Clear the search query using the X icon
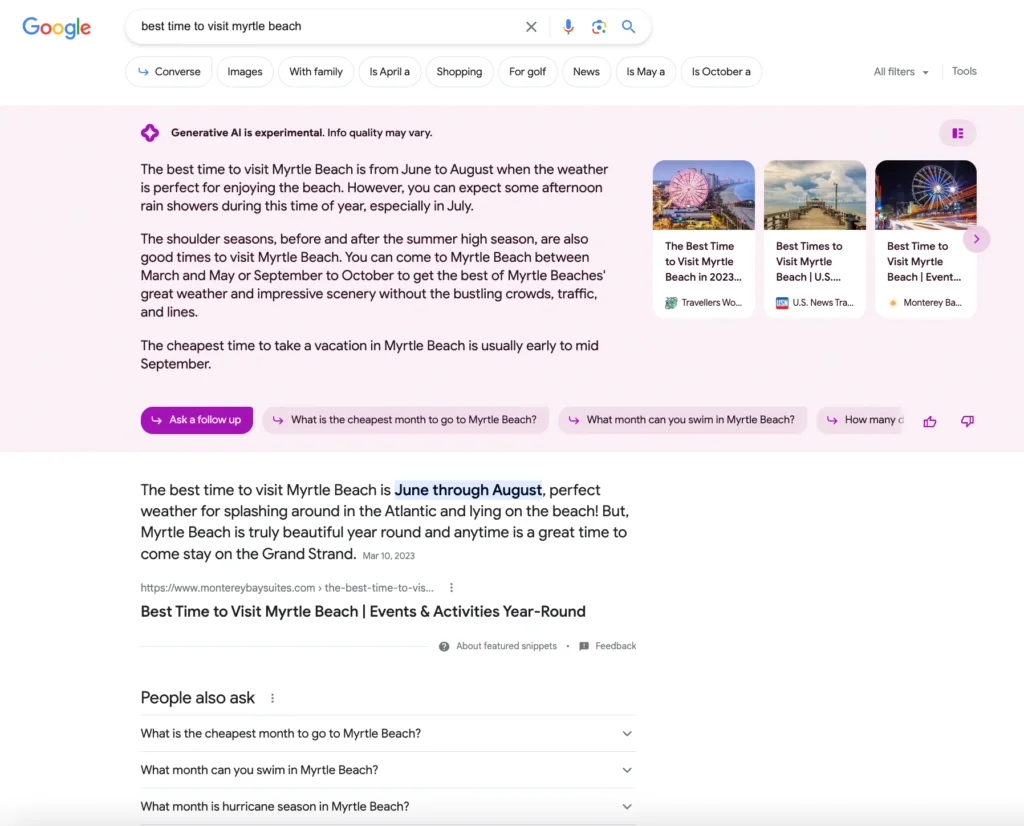 [531, 27]
